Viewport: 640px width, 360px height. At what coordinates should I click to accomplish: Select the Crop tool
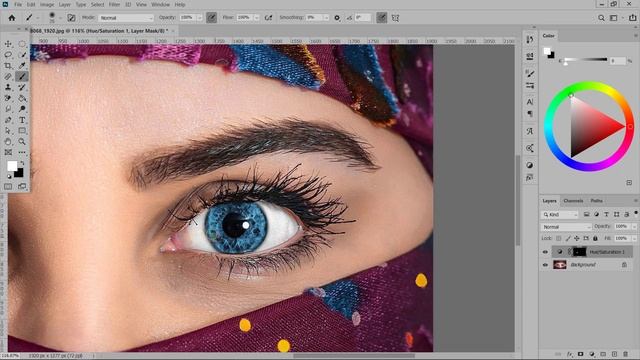(8, 65)
